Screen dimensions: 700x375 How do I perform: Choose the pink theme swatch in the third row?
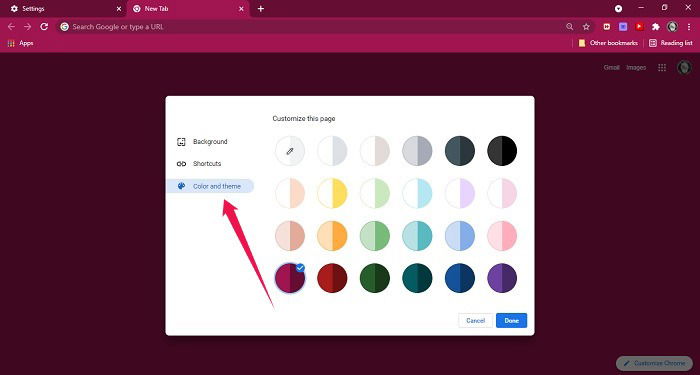click(502, 236)
